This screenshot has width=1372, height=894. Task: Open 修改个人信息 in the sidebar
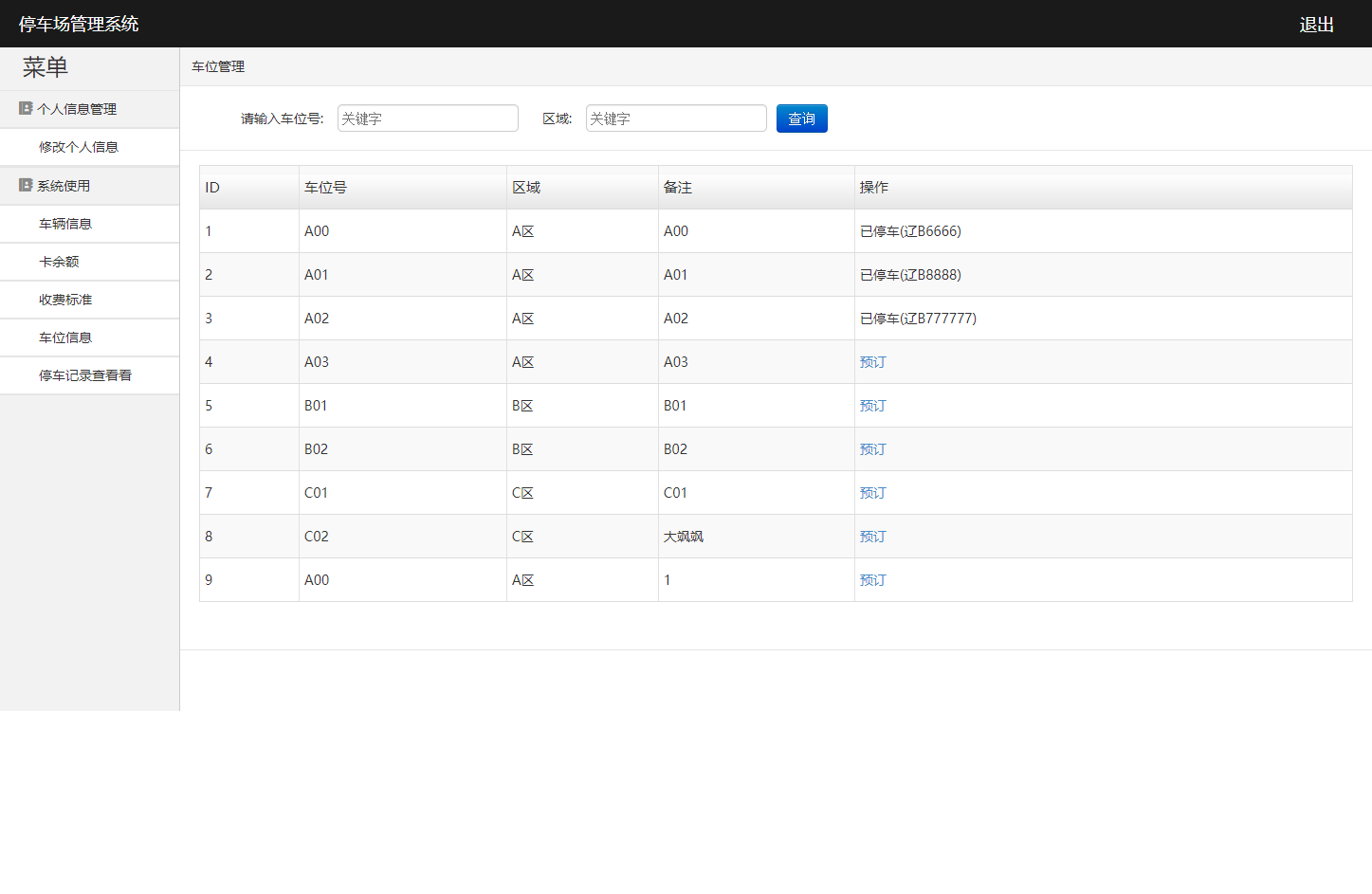coord(79,147)
